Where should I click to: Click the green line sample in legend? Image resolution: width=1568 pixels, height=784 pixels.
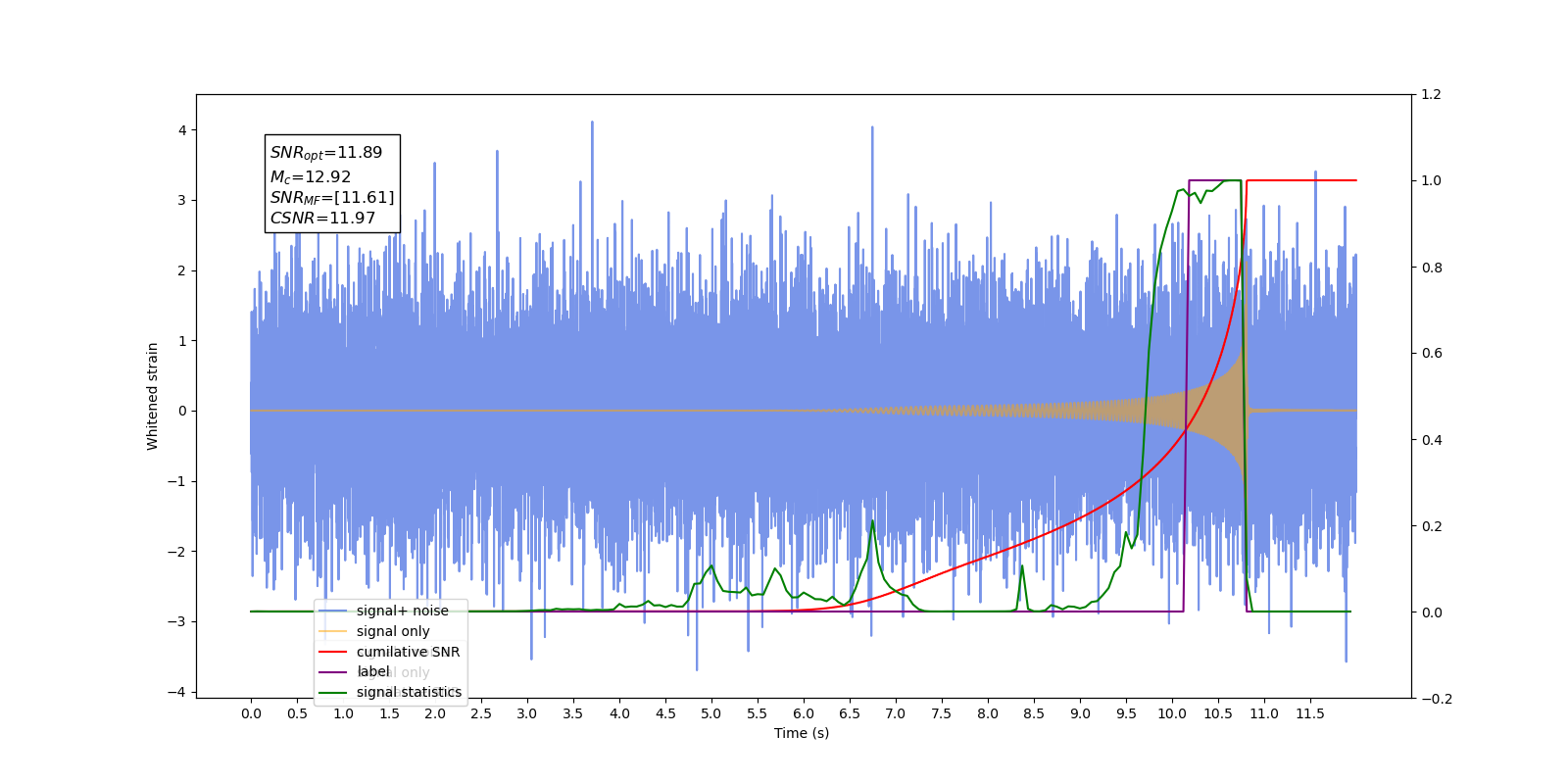pyautogui.click(x=333, y=692)
